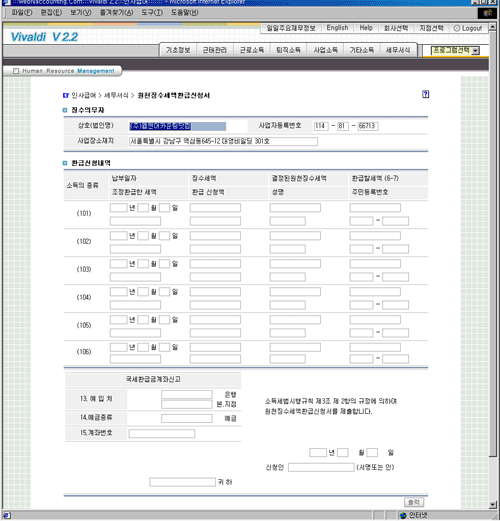Open the 즐겨찾기(A) menu
The width and height of the screenshot is (500, 521).
tap(116, 13)
